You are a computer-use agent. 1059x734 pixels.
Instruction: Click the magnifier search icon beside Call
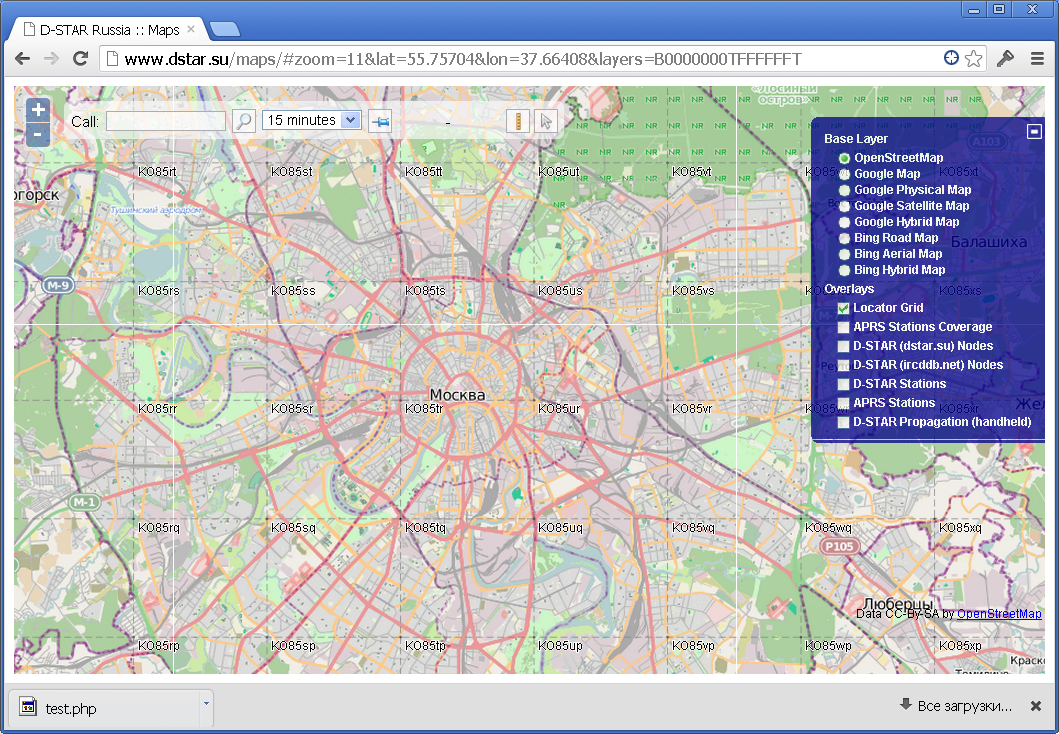click(x=243, y=121)
